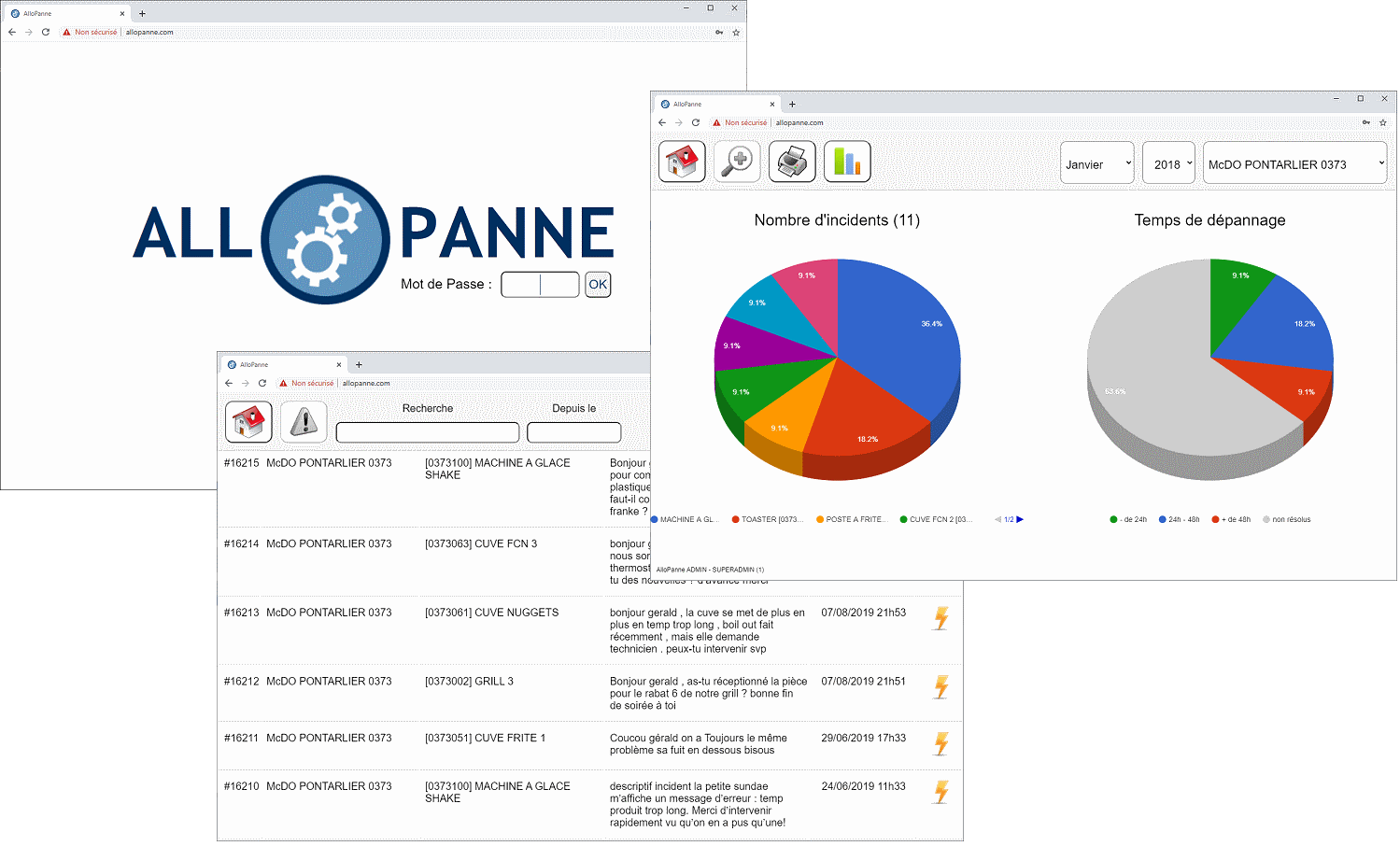The height and width of the screenshot is (846, 1400).
Task: Open the bar chart statistics icon
Action: pyautogui.click(x=847, y=162)
